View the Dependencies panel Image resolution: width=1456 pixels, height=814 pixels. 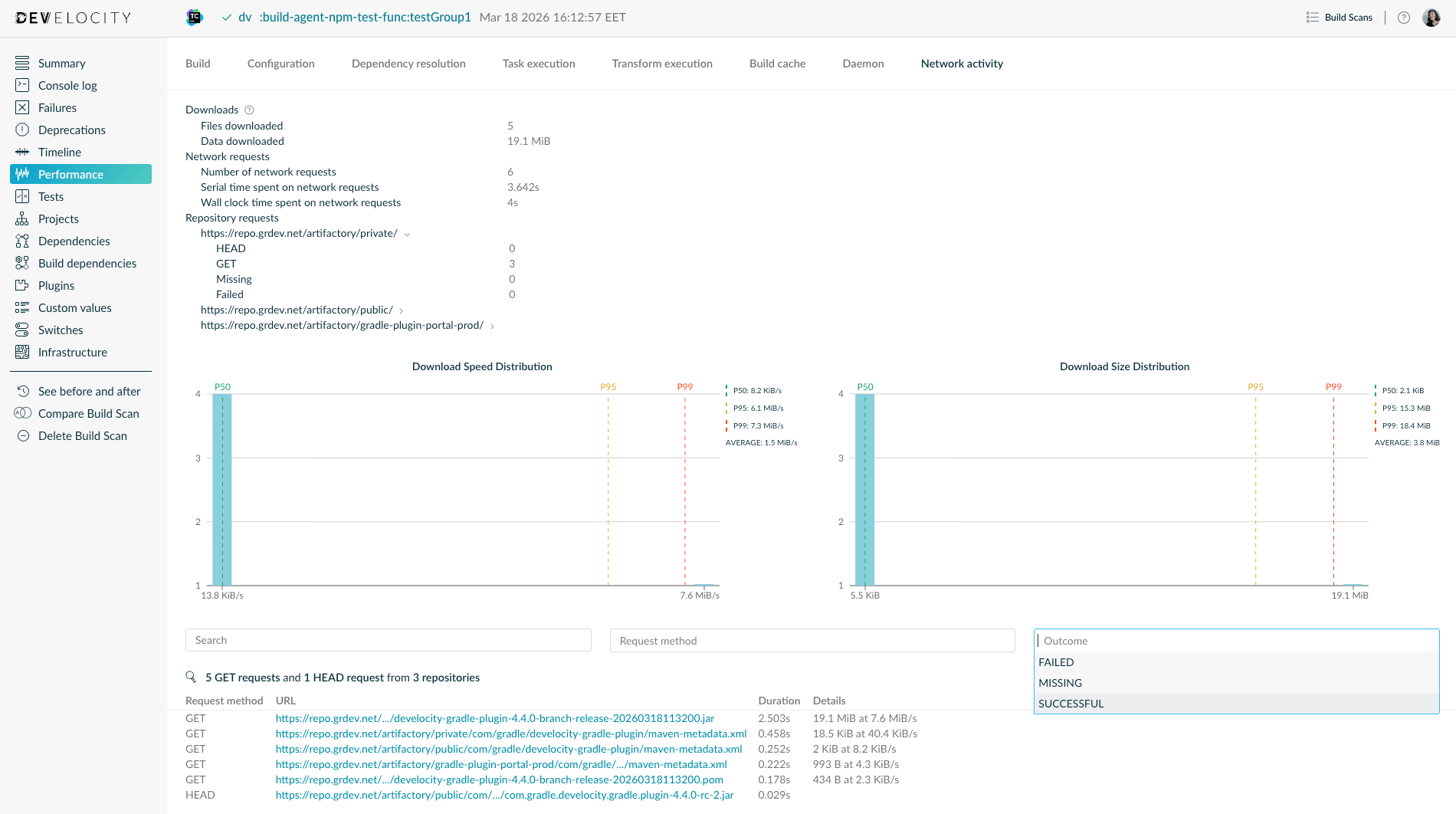point(74,241)
